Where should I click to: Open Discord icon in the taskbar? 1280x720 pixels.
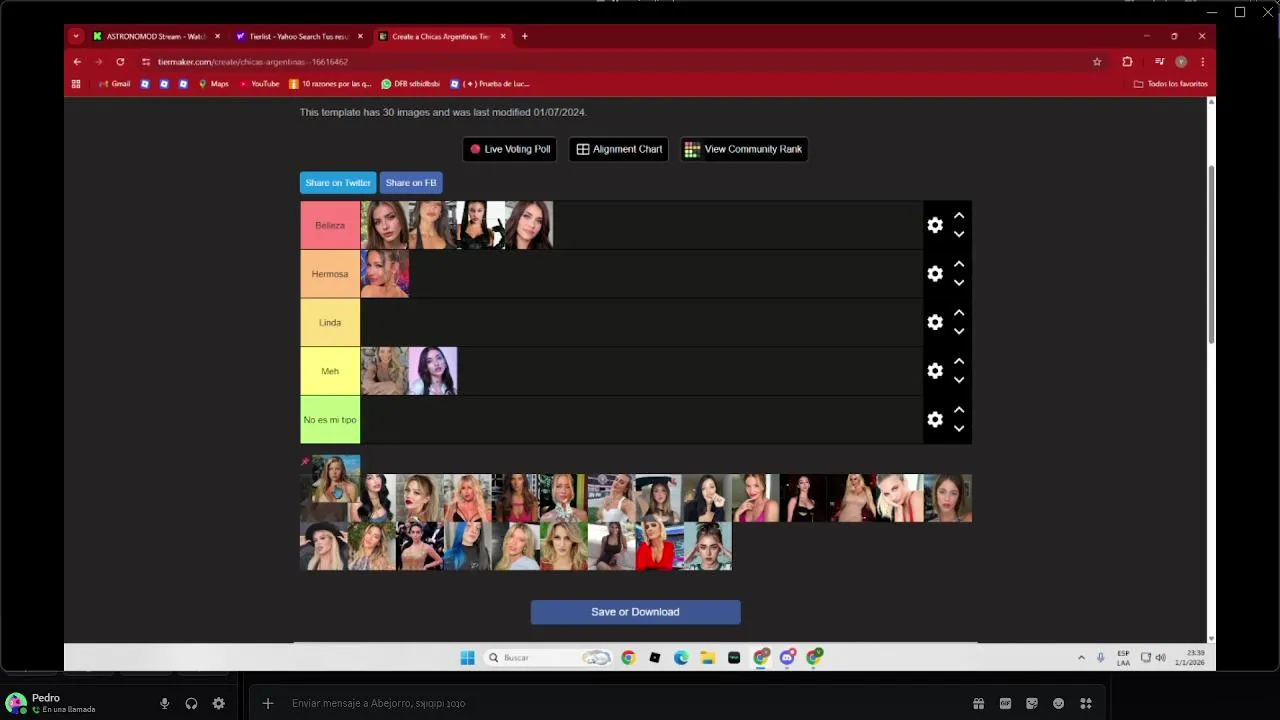[x=787, y=657]
